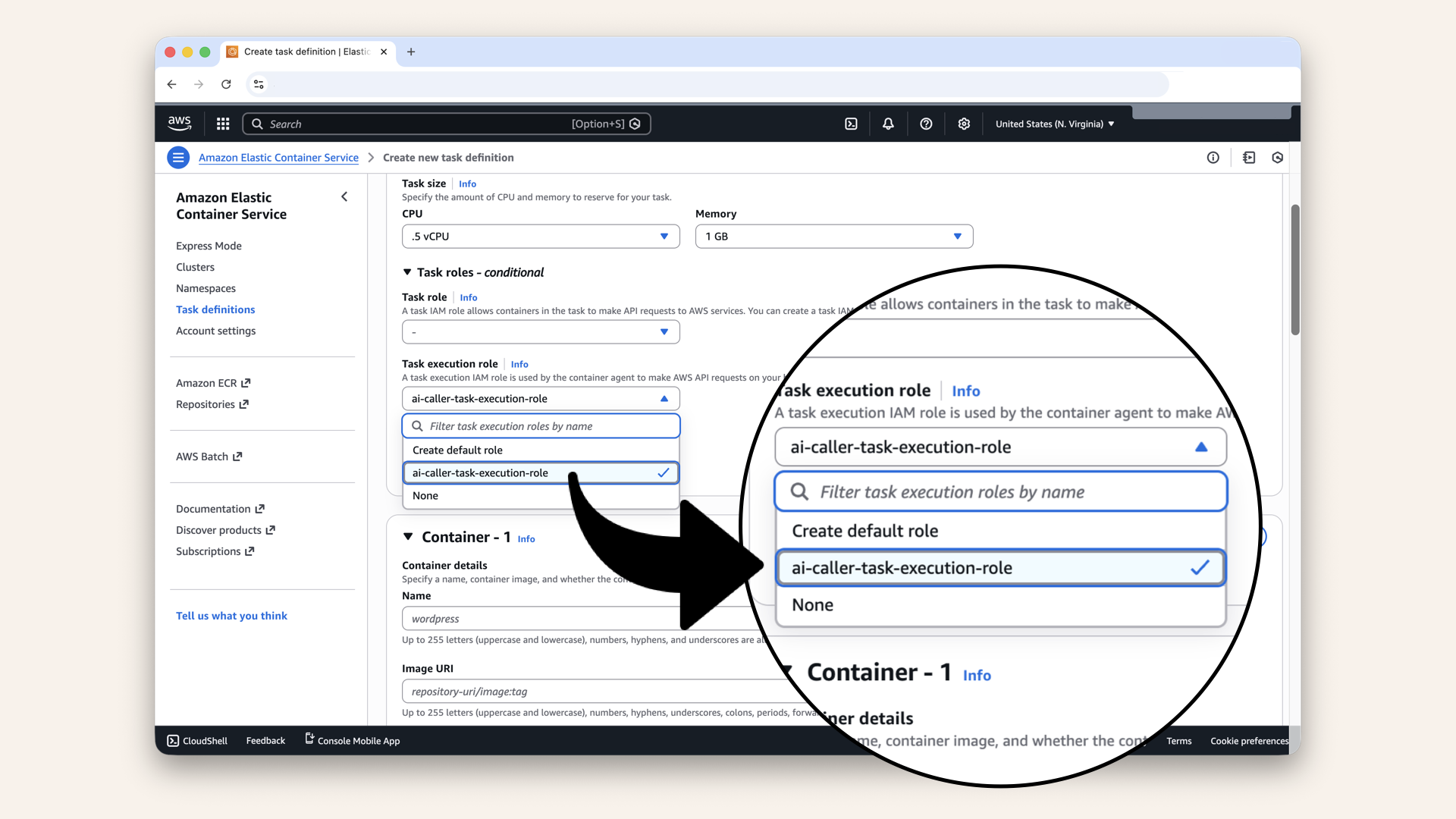Select ai-caller-task-execution-role from the list

pos(480,472)
